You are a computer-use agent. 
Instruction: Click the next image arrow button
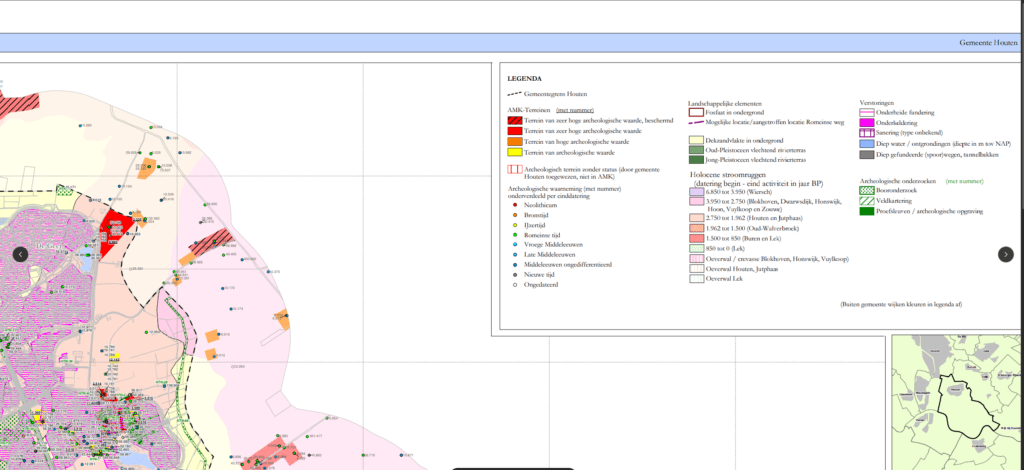click(x=1005, y=254)
